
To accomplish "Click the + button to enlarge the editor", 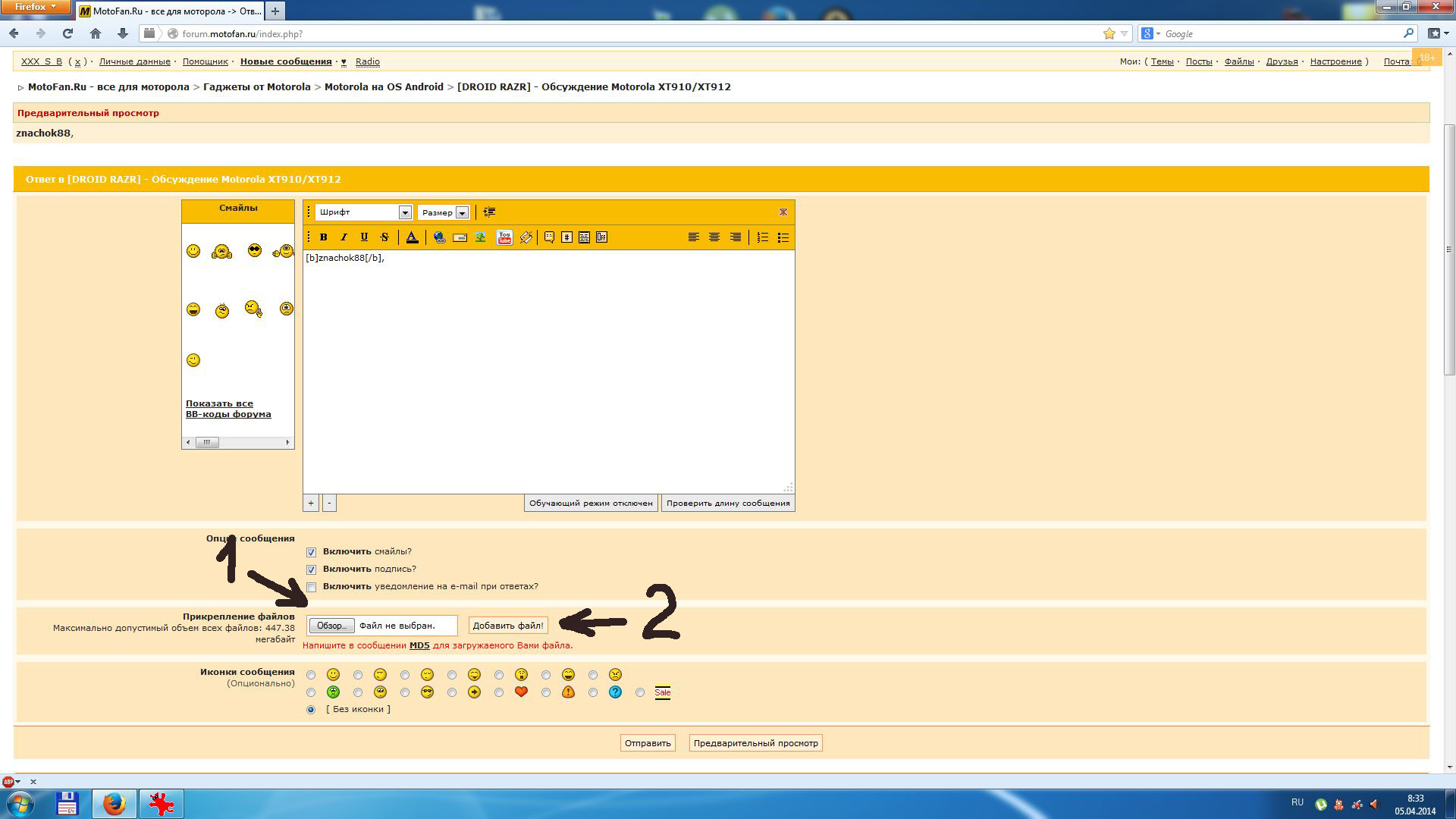I will pyautogui.click(x=311, y=503).
